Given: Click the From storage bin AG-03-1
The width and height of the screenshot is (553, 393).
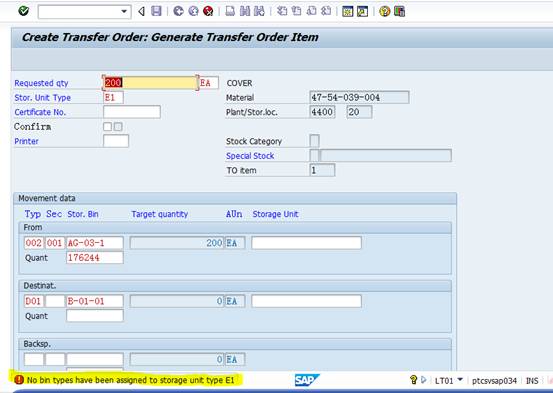Looking at the screenshot, I should click(x=95, y=243).
